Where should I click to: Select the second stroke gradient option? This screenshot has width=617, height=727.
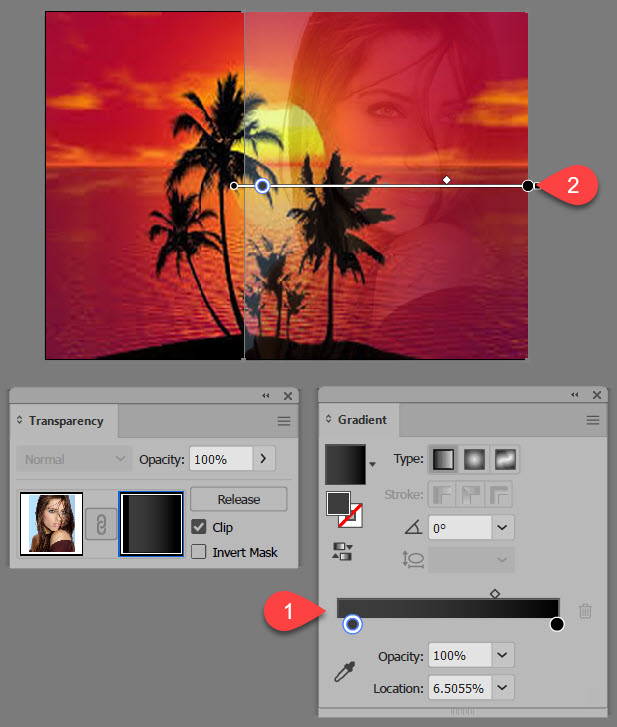471,494
